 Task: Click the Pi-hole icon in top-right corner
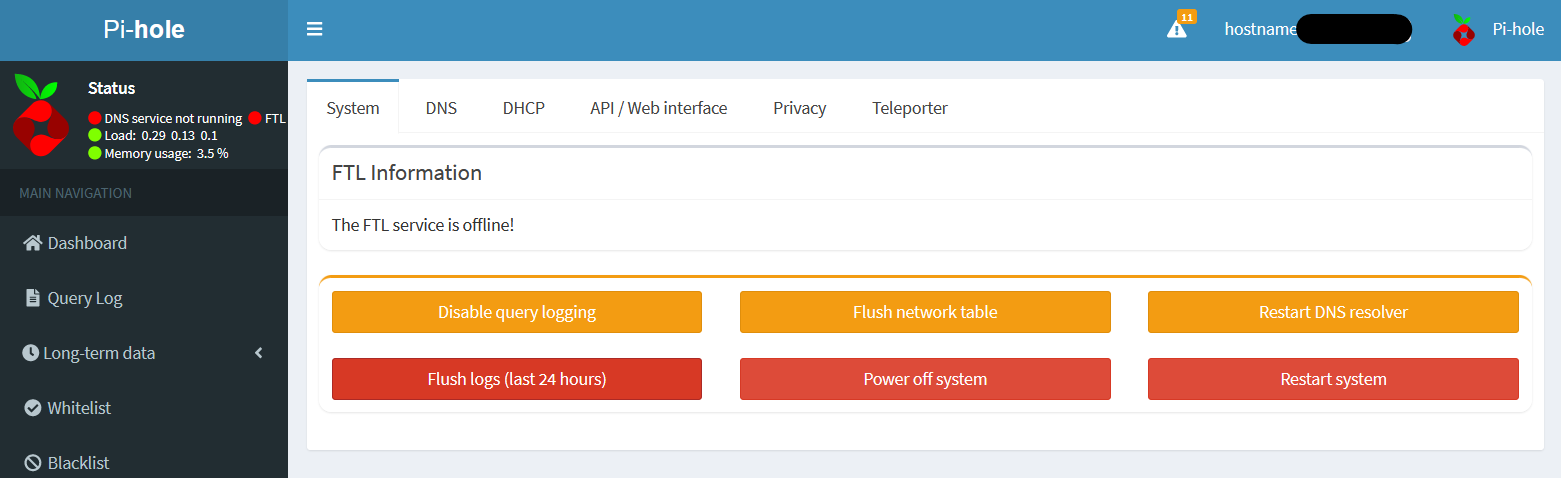1464,30
